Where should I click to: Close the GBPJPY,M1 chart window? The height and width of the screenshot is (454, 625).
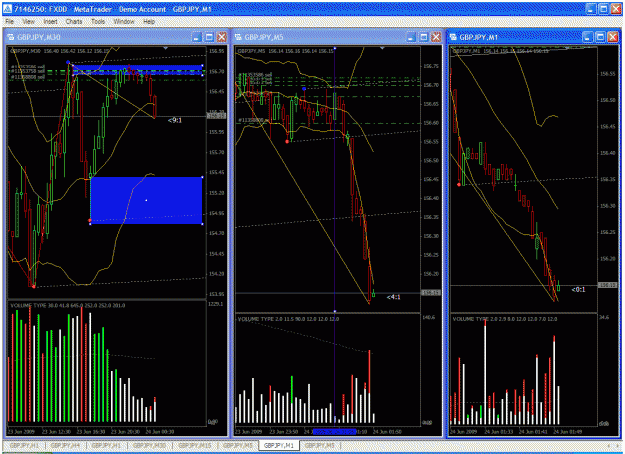tap(613, 37)
